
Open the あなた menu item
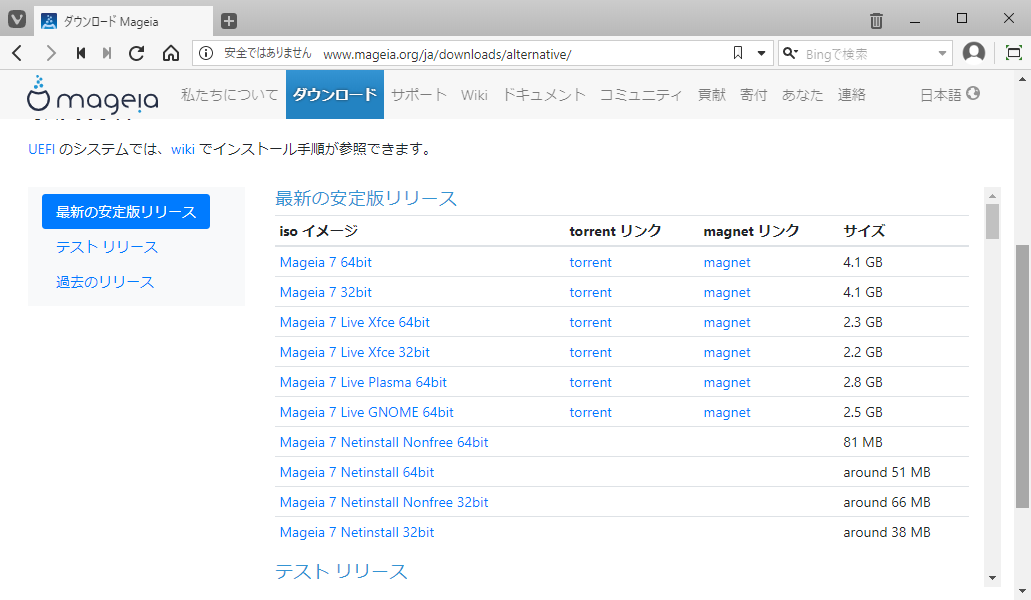click(802, 95)
